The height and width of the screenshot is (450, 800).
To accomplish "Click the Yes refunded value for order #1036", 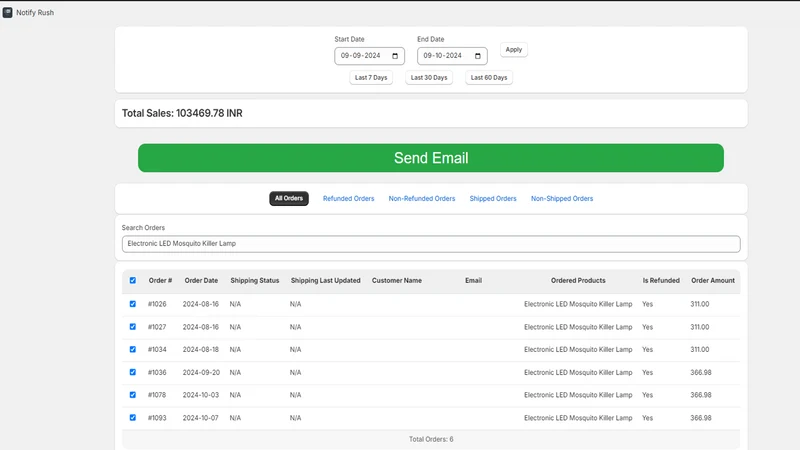I will pos(647,372).
